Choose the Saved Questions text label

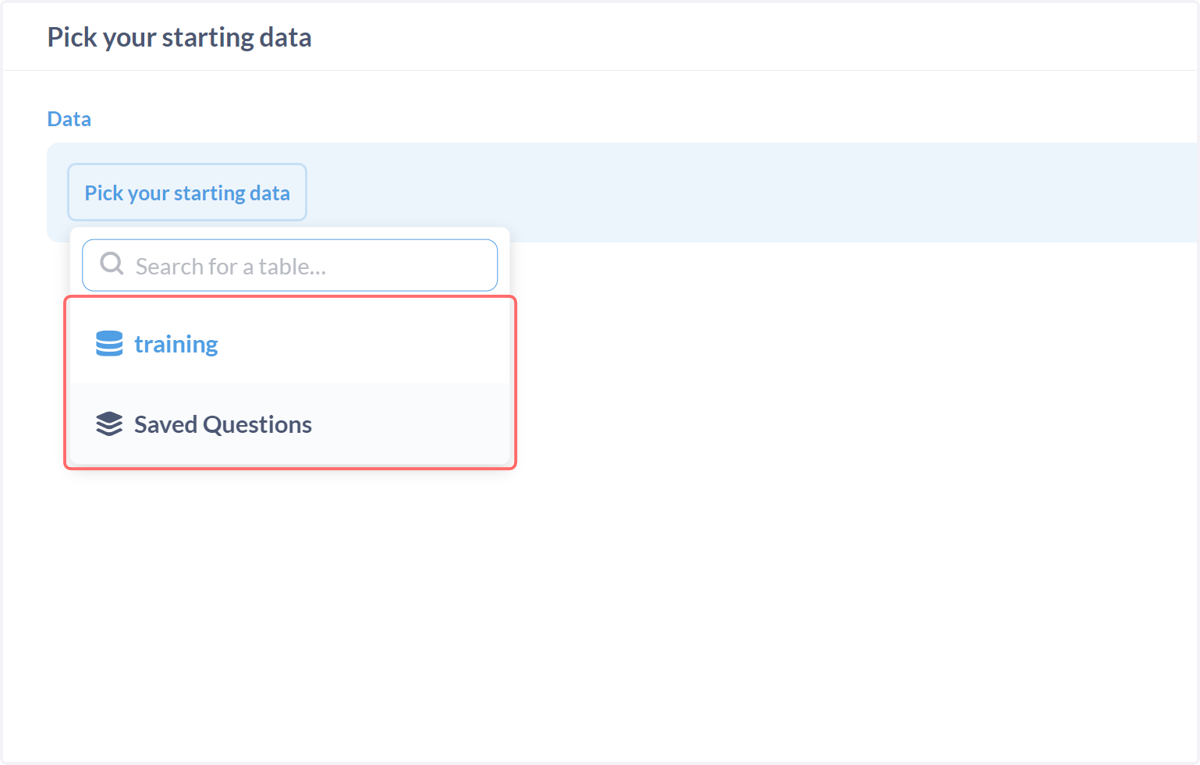tap(223, 424)
